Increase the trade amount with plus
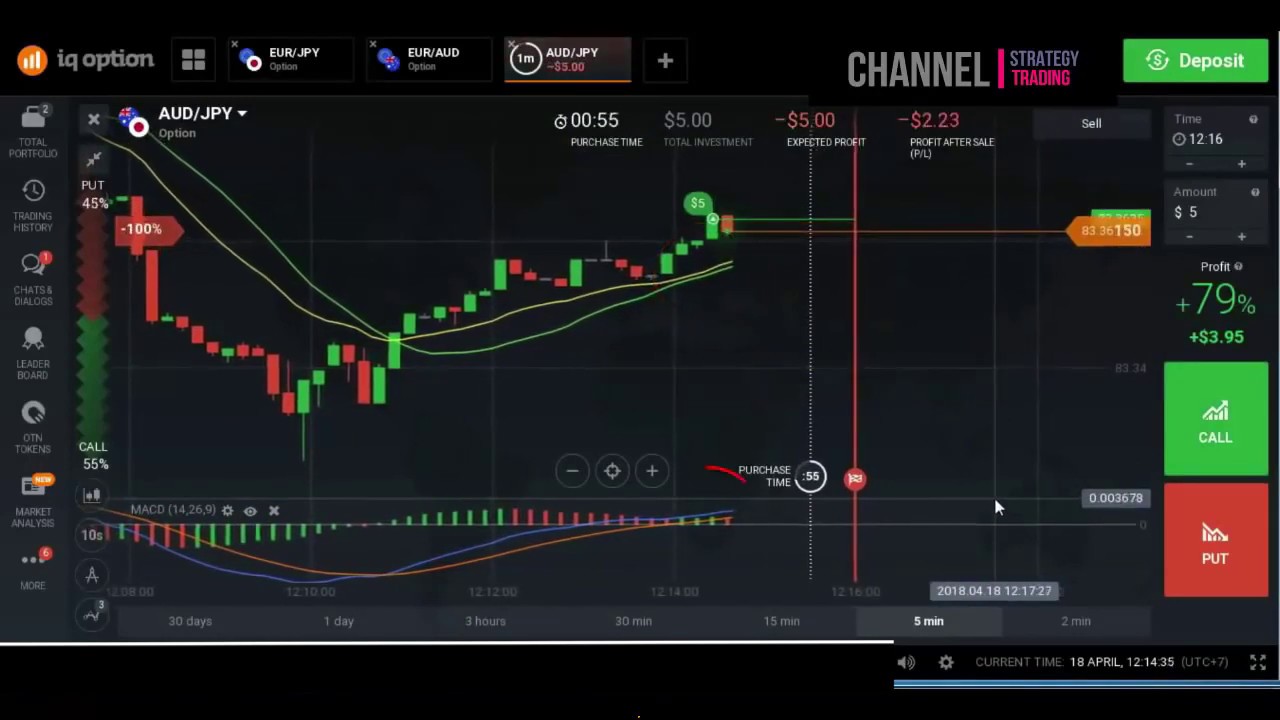 pos(1242,237)
